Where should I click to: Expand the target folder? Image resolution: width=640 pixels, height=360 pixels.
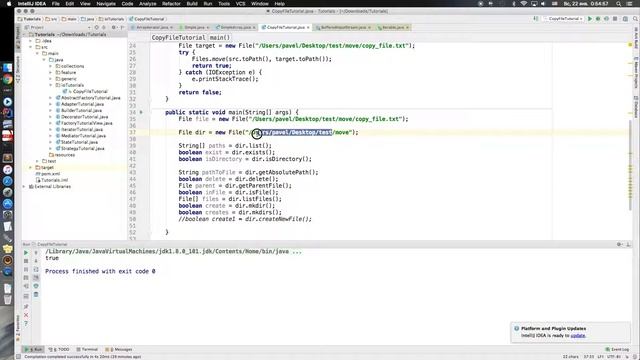coord(31,167)
